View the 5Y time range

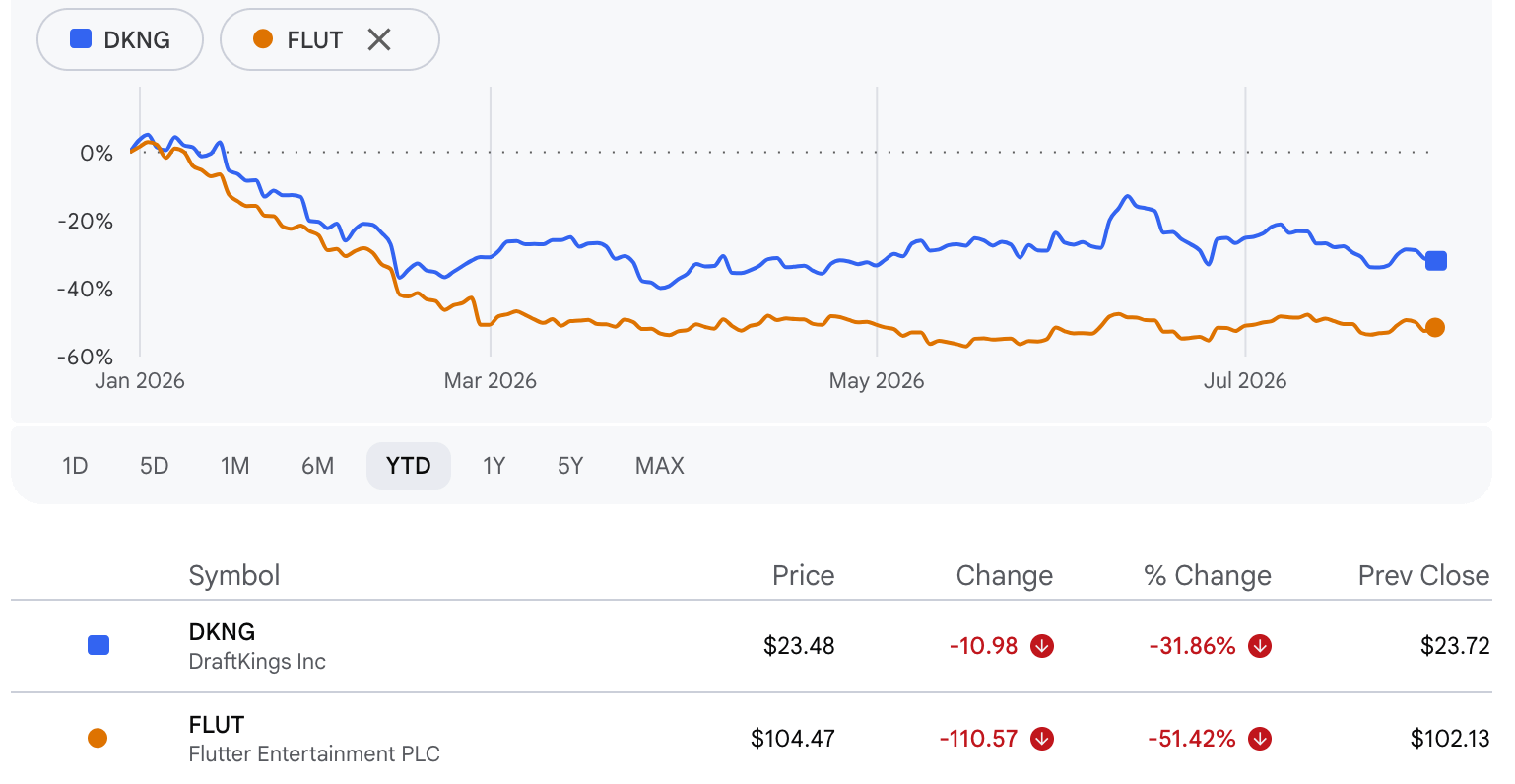(x=570, y=466)
